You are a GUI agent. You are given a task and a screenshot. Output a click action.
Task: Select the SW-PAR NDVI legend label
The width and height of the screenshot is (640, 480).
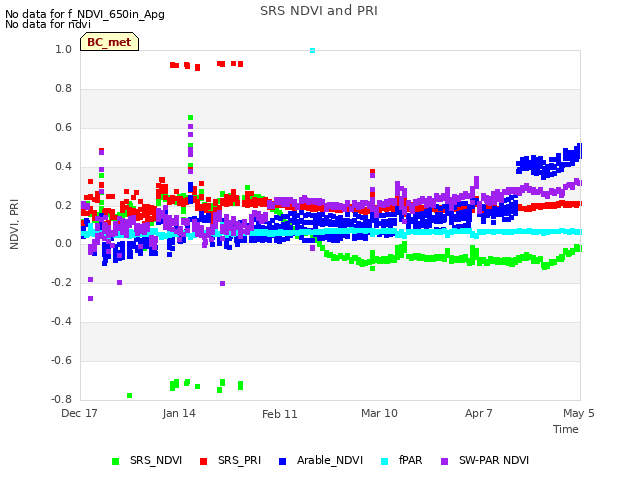tap(494, 460)
